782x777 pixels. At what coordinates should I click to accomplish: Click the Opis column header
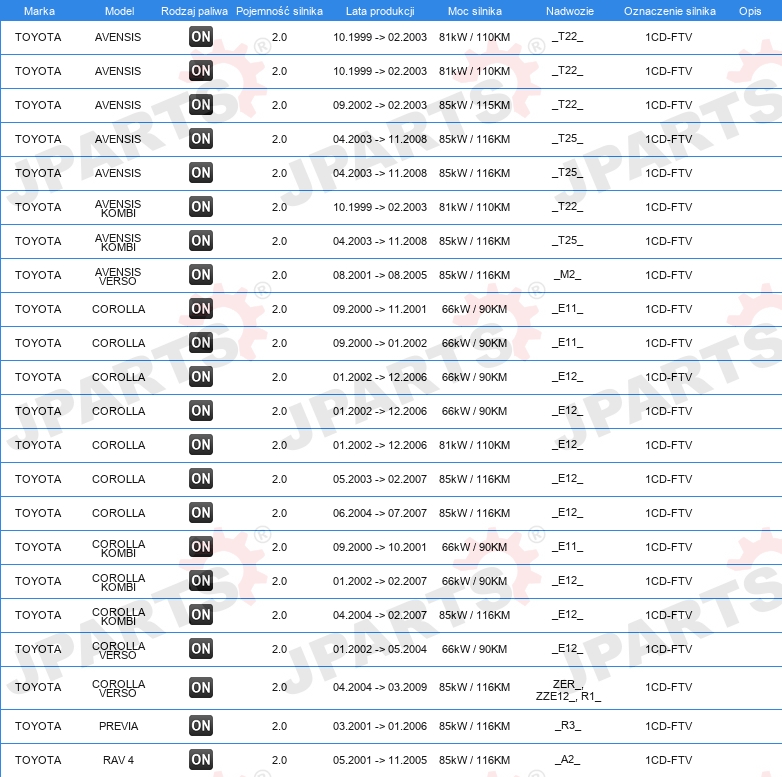pos(750,11)
